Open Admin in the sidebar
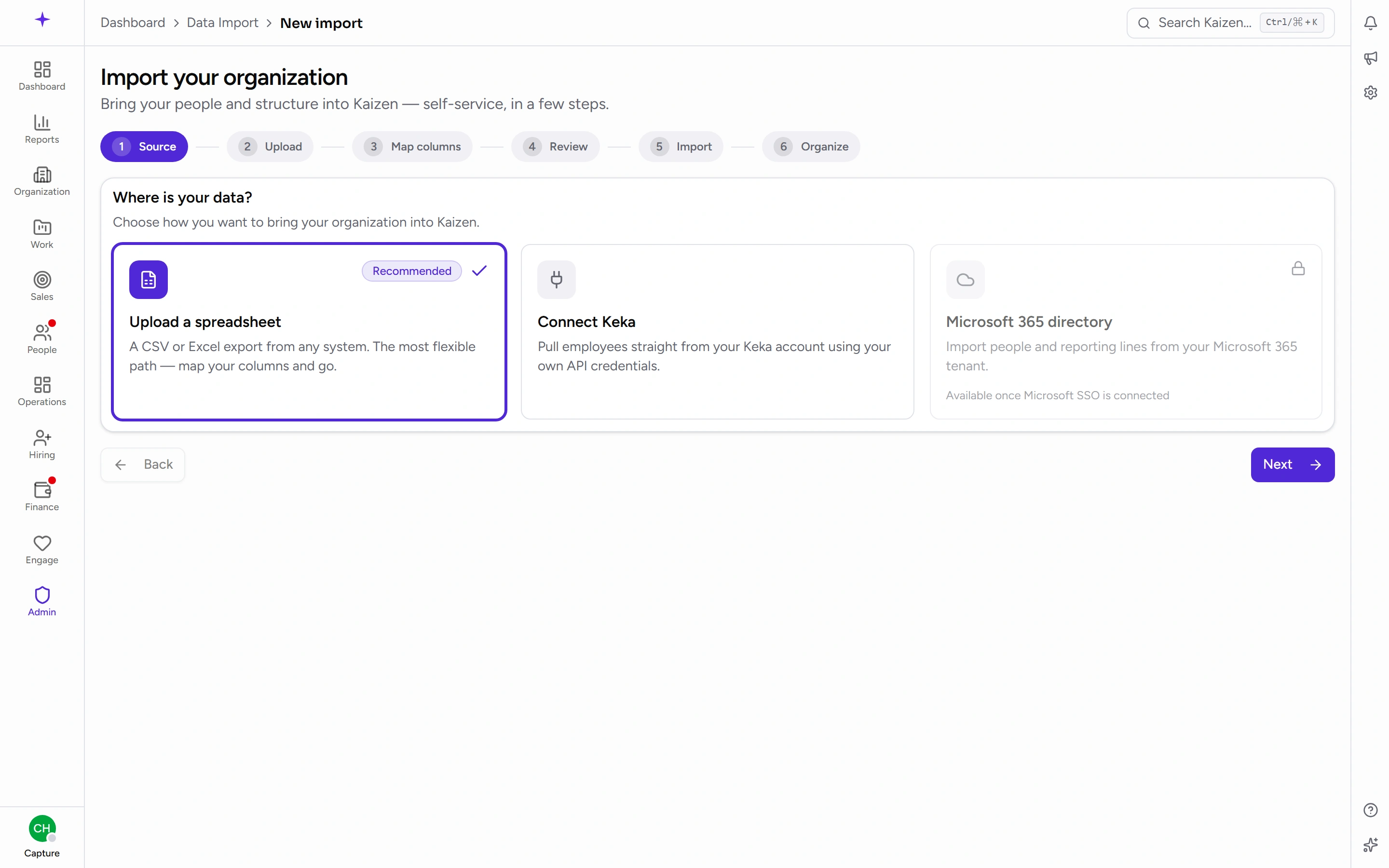The width and height of the screenshot is (1389, 868). pyautogui.click(x=42, y=601)
